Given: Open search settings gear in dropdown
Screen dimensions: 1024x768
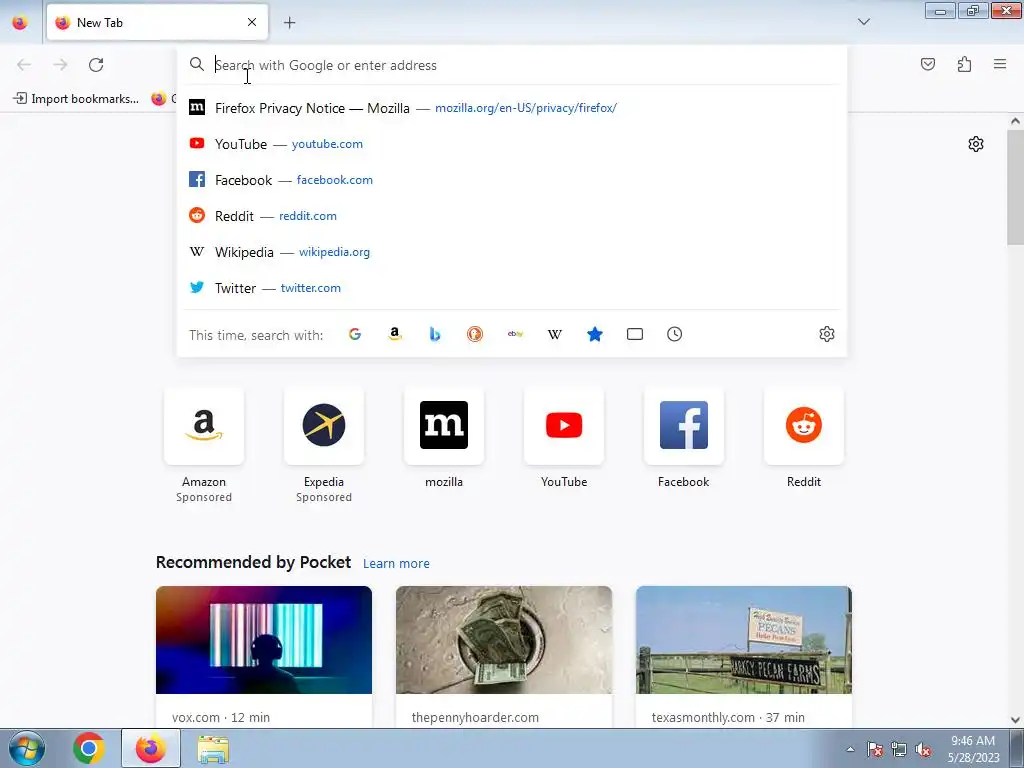Looking at the screenshot, I should pyautogui.click(x=827, y=334).
